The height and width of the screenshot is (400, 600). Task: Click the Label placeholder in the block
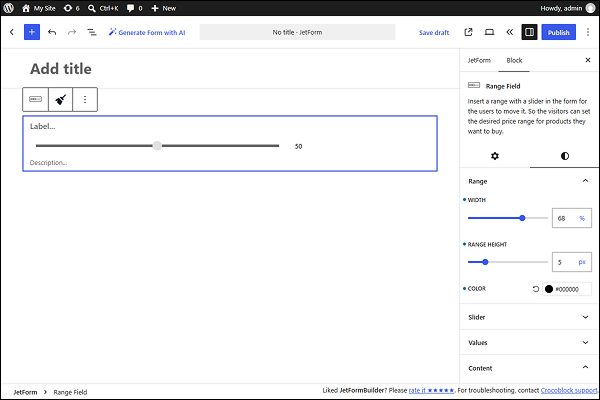point(42,126)
